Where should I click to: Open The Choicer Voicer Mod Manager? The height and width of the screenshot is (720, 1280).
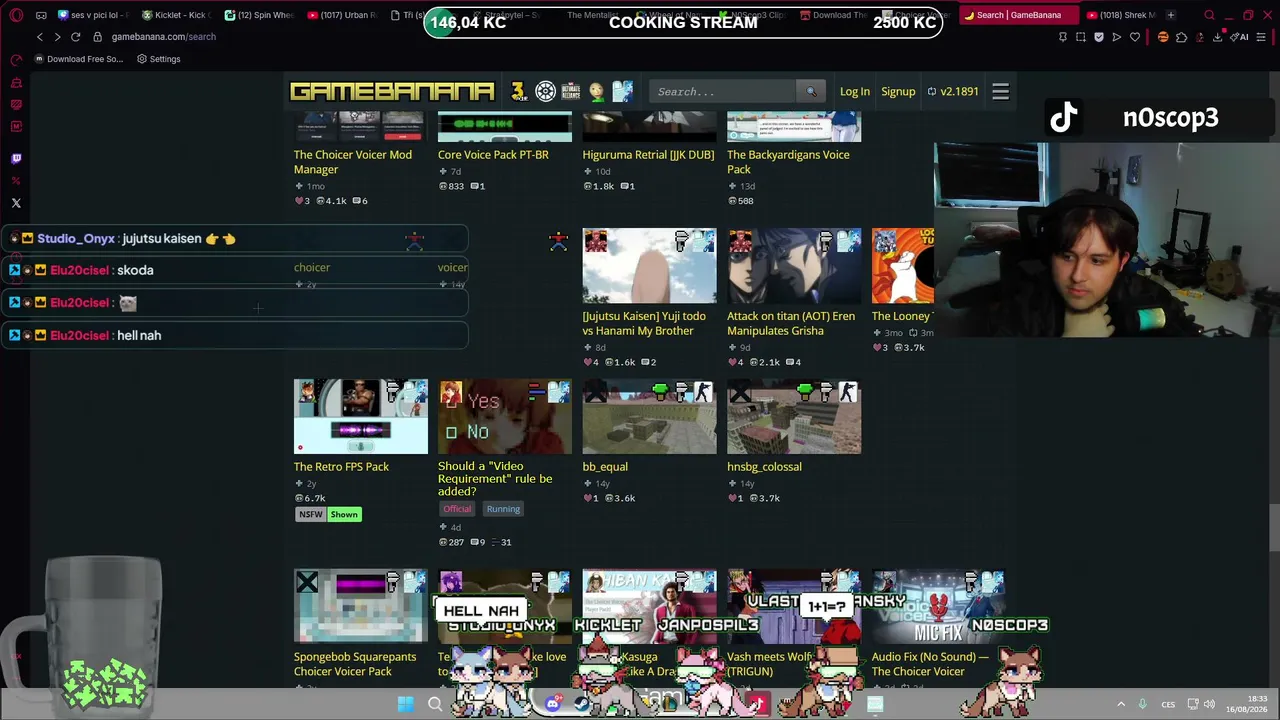point(353,162)
